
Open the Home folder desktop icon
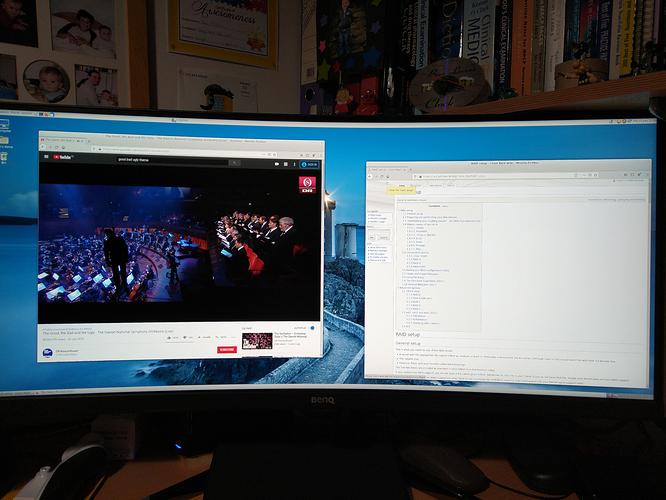coord(4,142)
